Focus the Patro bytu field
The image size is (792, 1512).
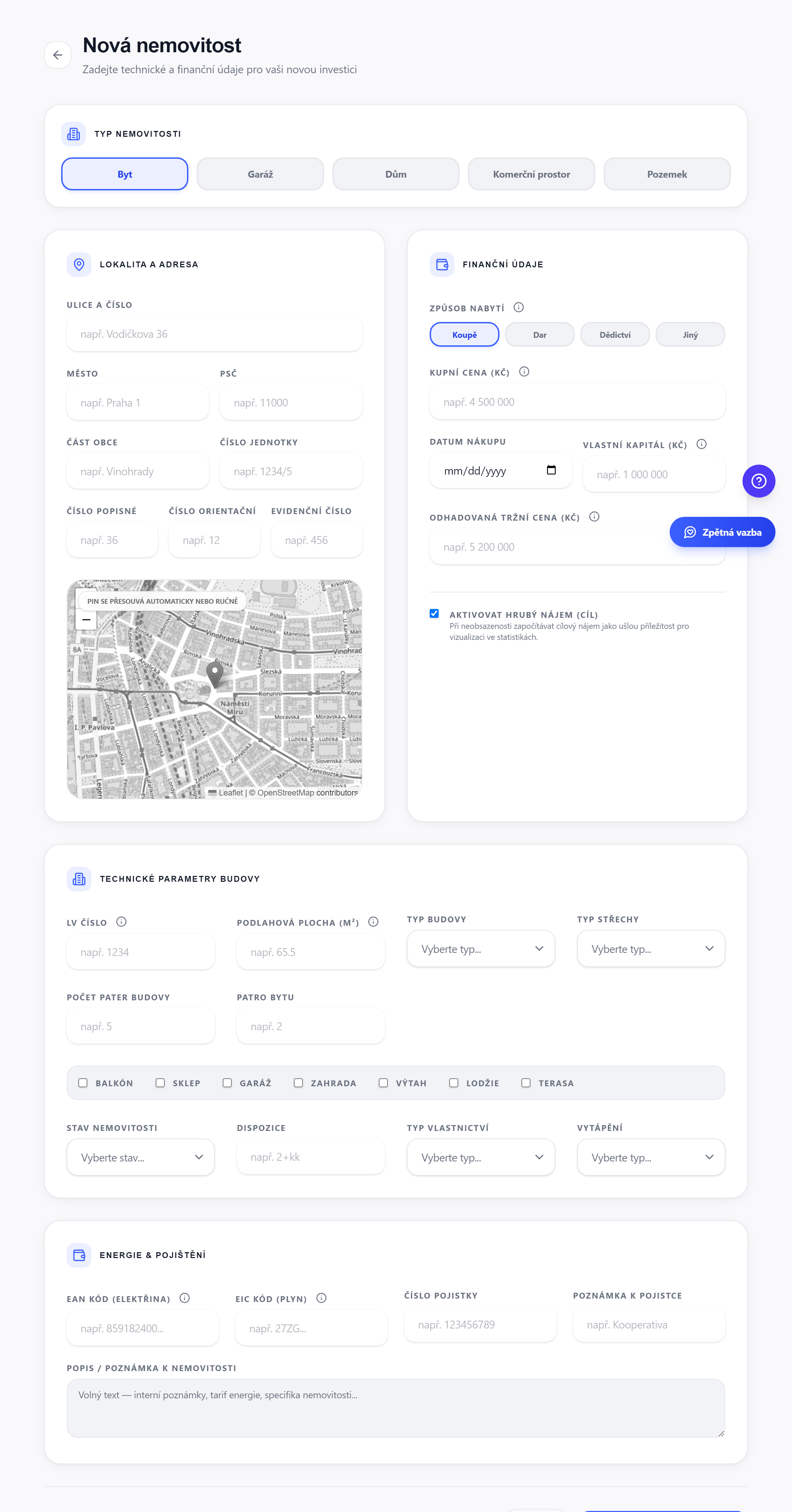pyautogui.click(x=310, y=1026)
